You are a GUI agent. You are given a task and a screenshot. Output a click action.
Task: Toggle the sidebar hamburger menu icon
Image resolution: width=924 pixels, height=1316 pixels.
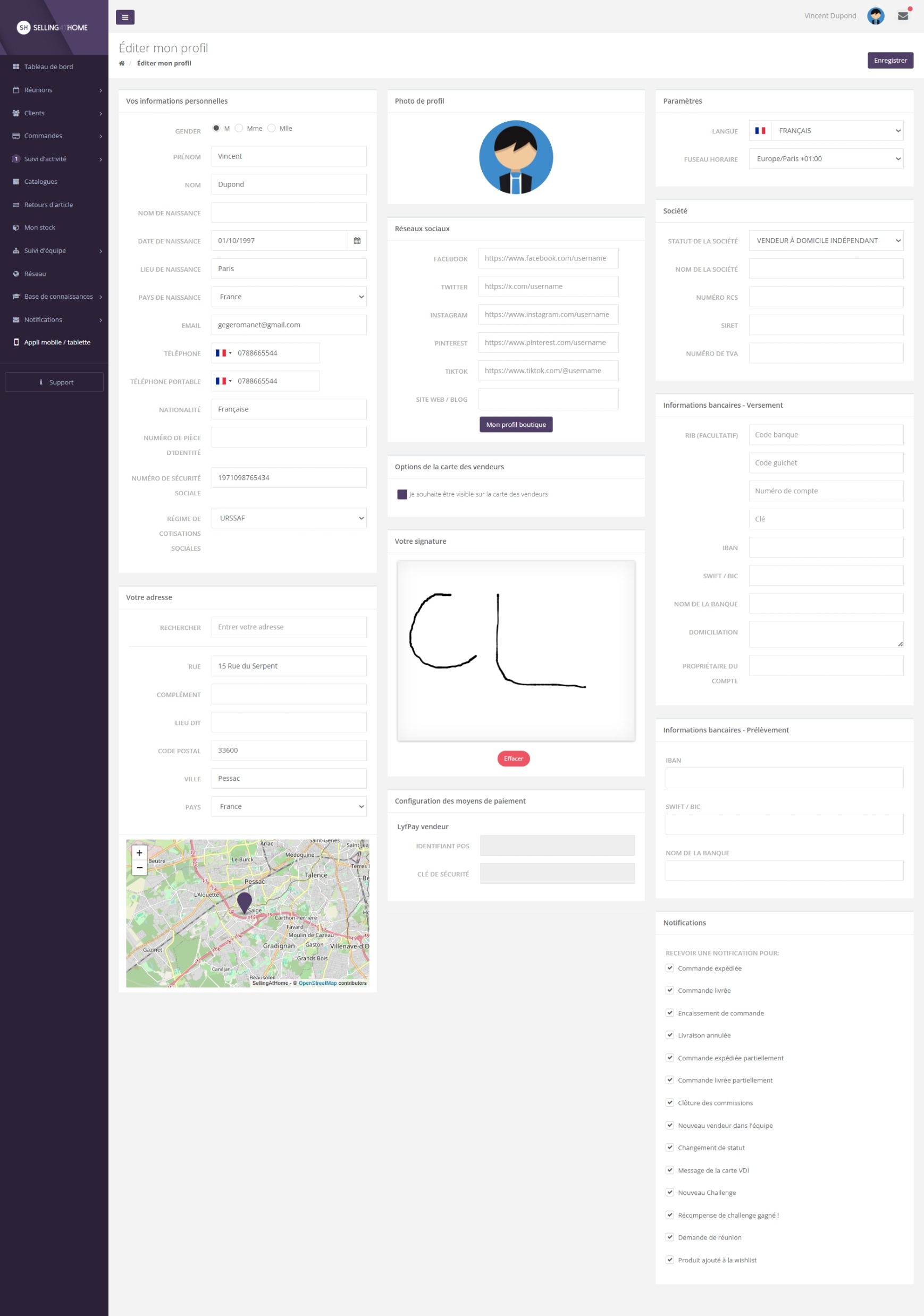125,17
